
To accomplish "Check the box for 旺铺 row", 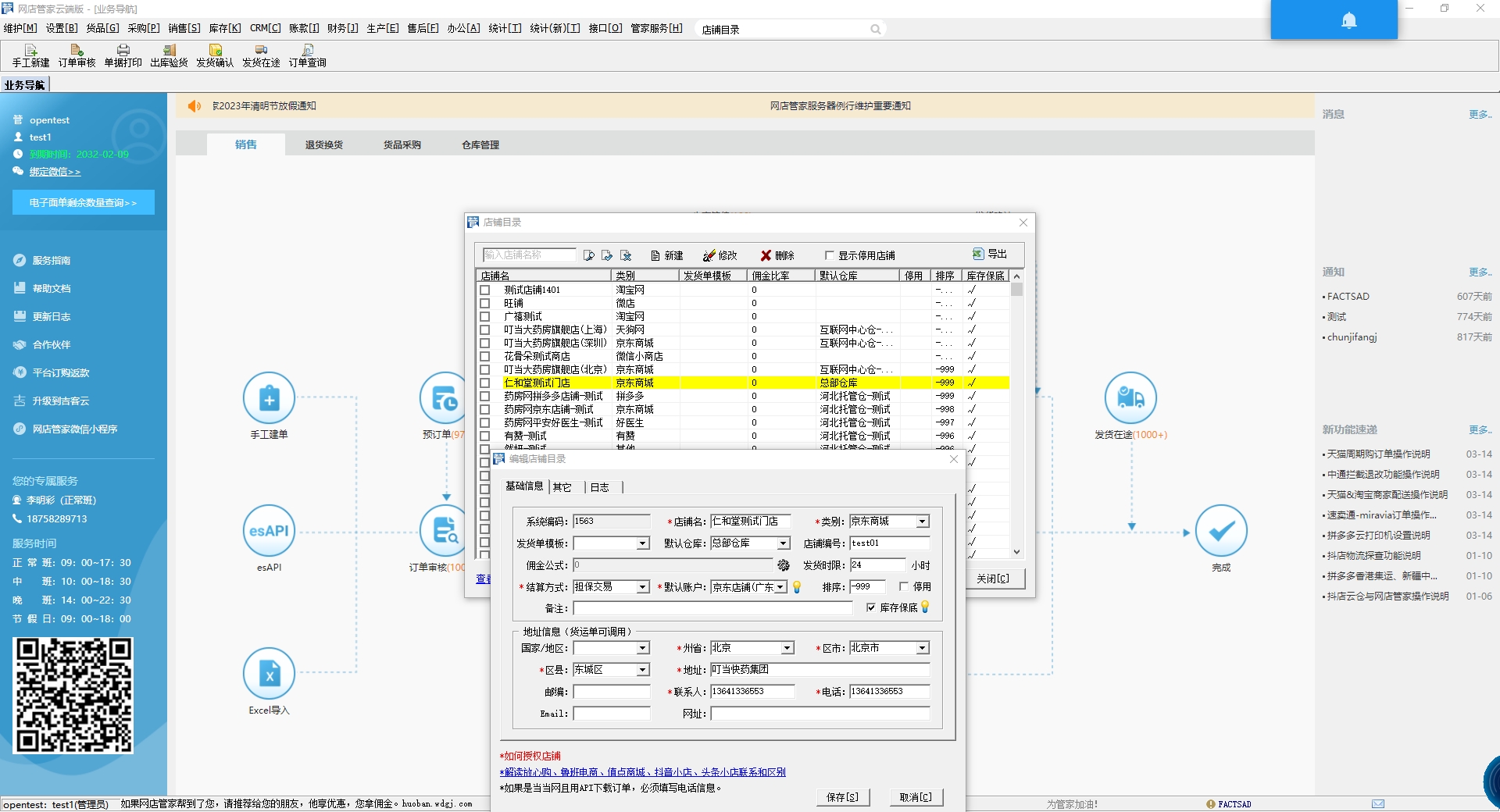I will click(x=484, y=303).
